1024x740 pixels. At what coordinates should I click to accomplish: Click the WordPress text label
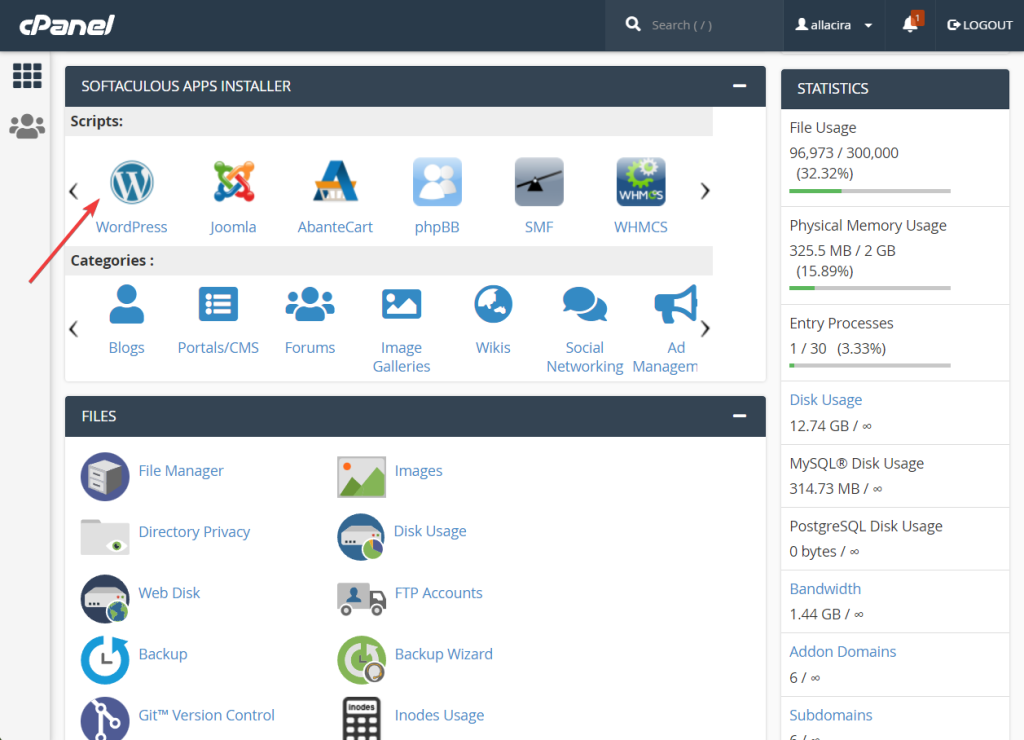click(132, 227)
